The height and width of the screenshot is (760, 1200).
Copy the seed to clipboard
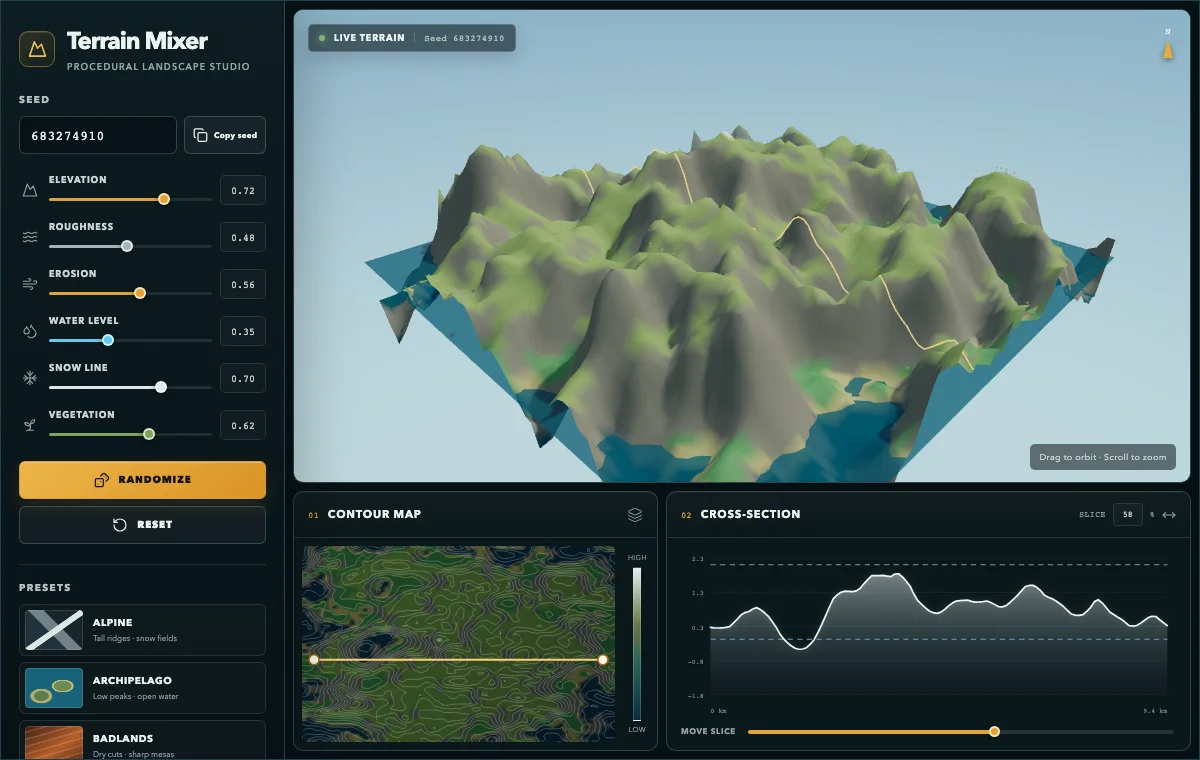(x=225, y=135)
